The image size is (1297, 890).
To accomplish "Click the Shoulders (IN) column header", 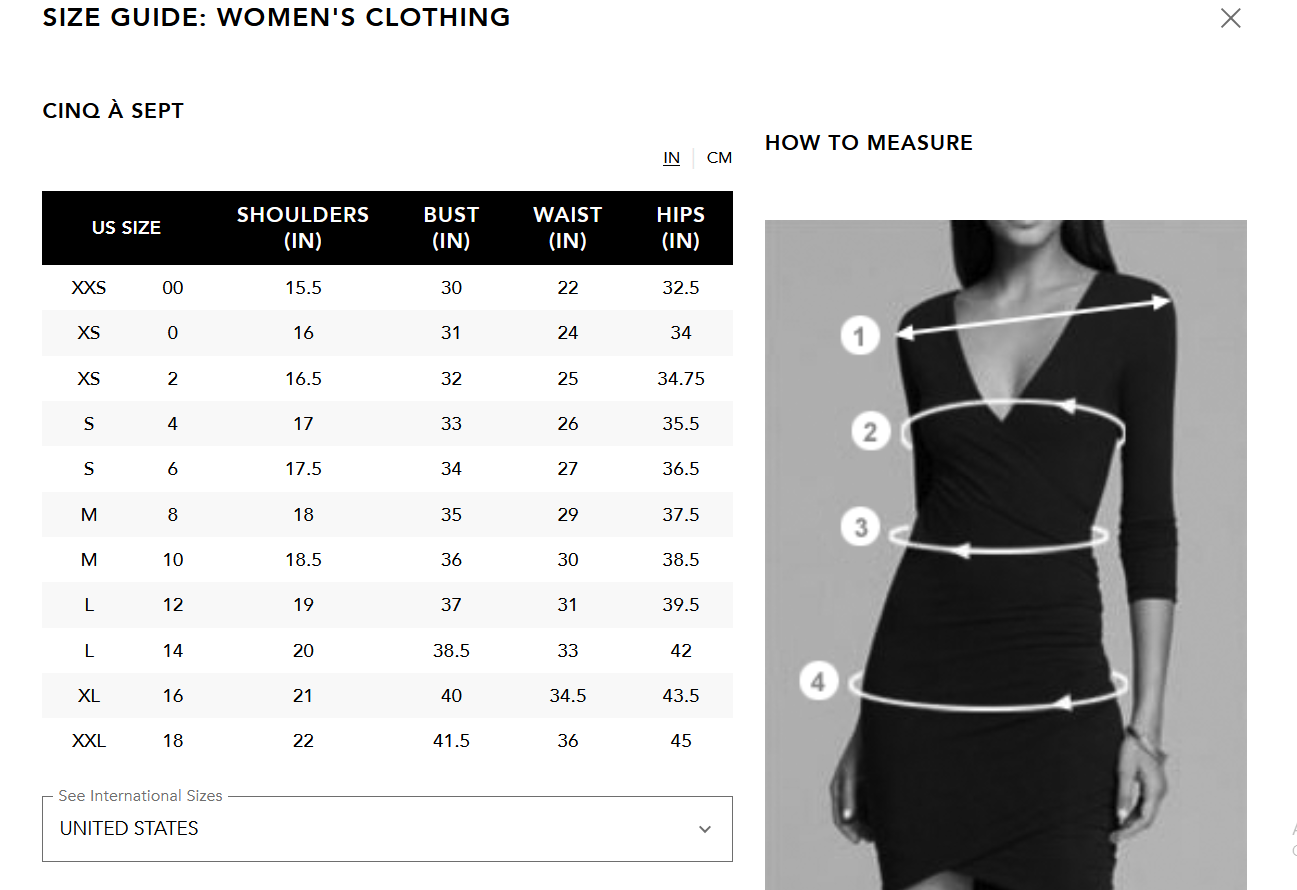I will (303, 228).
